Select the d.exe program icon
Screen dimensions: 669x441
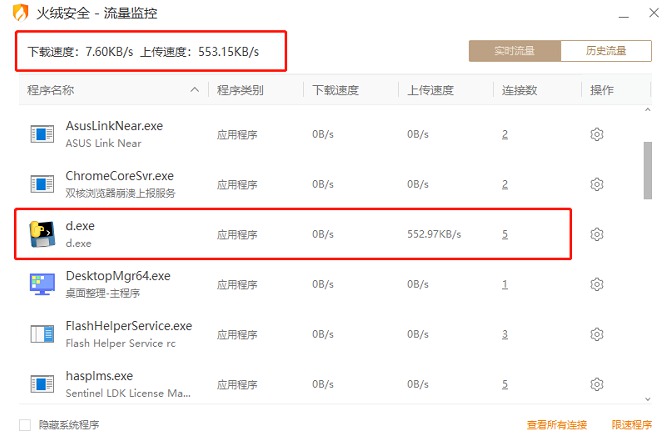pos(42,234)
